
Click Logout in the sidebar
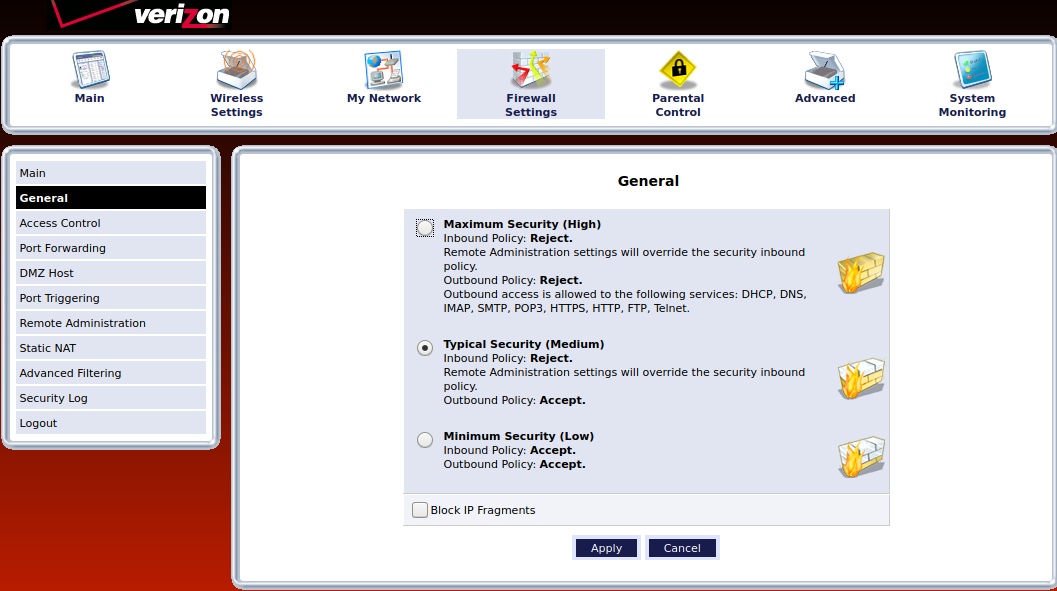[x=110, y=423]
